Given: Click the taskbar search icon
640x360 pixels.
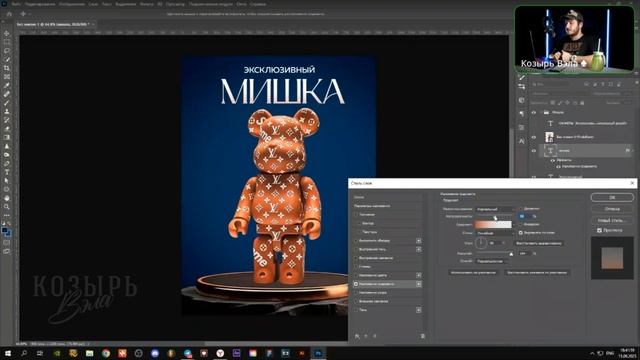Looking at the screenshot, I should point(24,353).
